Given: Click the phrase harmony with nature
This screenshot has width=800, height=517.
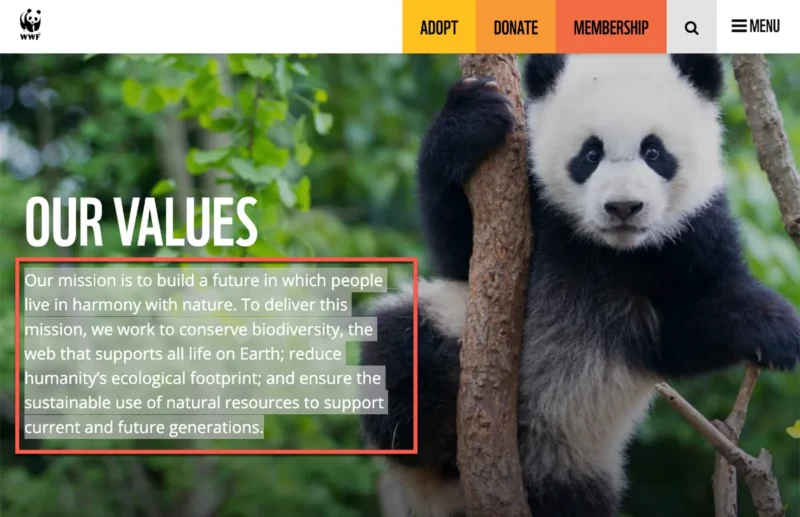Looking at the screenshot, I should [x=155, y=305].
